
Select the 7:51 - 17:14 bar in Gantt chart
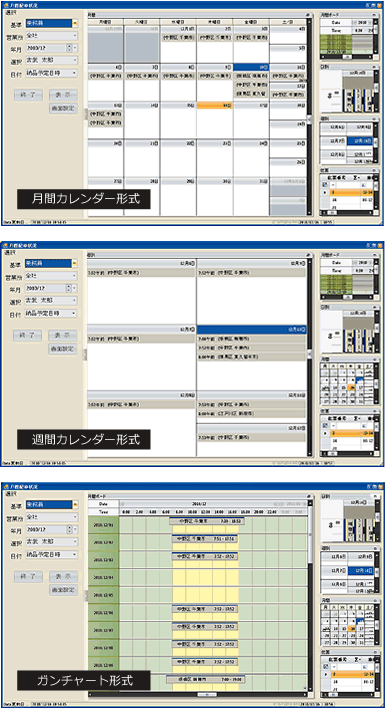[x=205, y=539]
